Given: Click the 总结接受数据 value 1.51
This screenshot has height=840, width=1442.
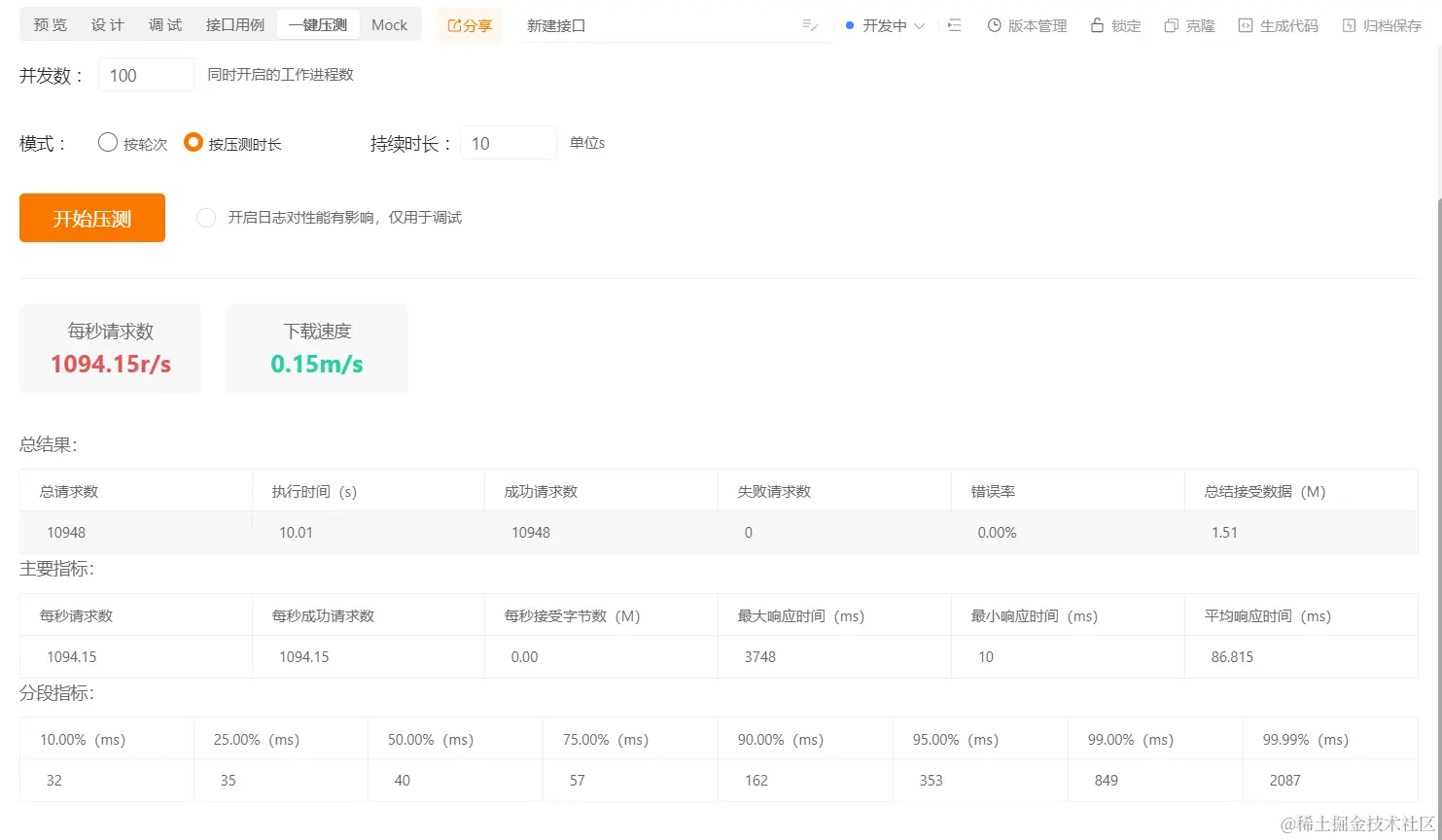Looking at the screenshot, I should click(x=1225, y=533).
